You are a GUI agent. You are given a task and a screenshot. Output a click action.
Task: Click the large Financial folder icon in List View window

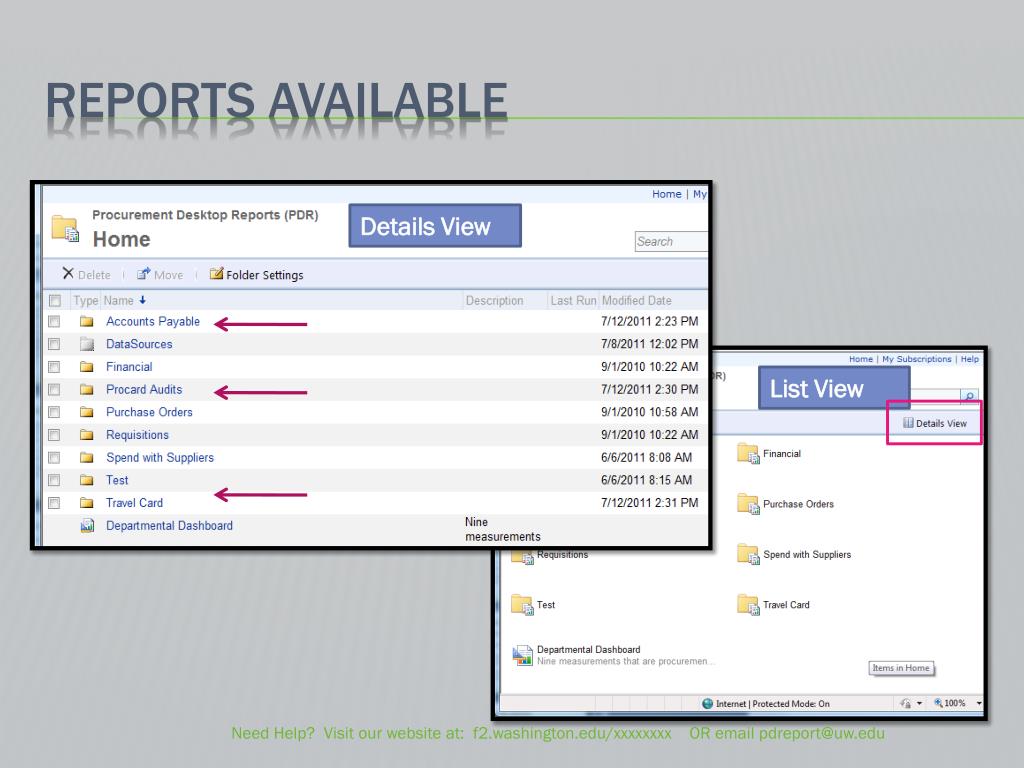pyautogui.click(x=748, y=453)
